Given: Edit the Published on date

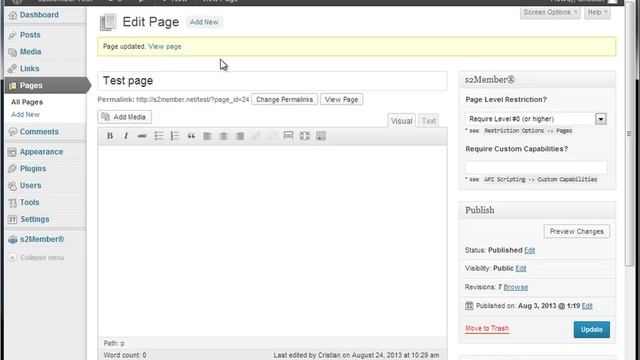Looking at the screenshot, I should pos(587,306).
